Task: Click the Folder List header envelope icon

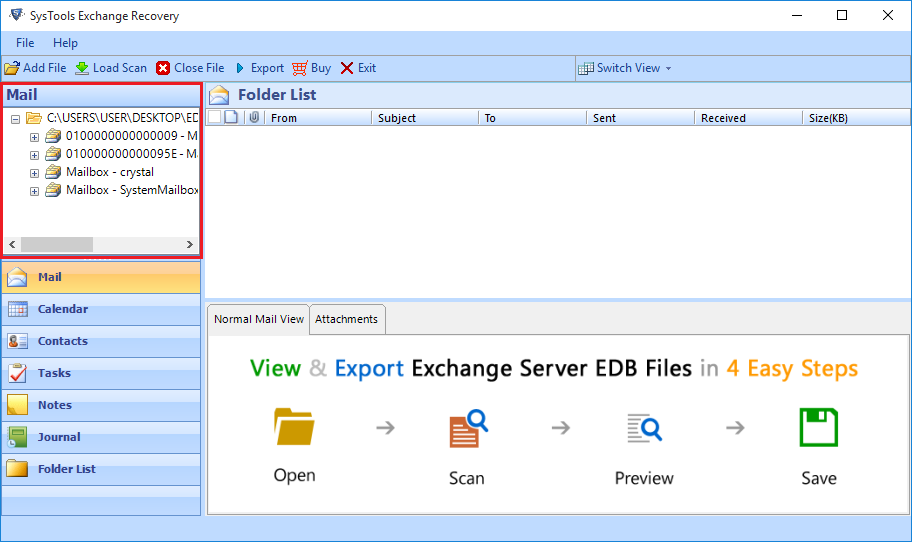Action: 219,95
